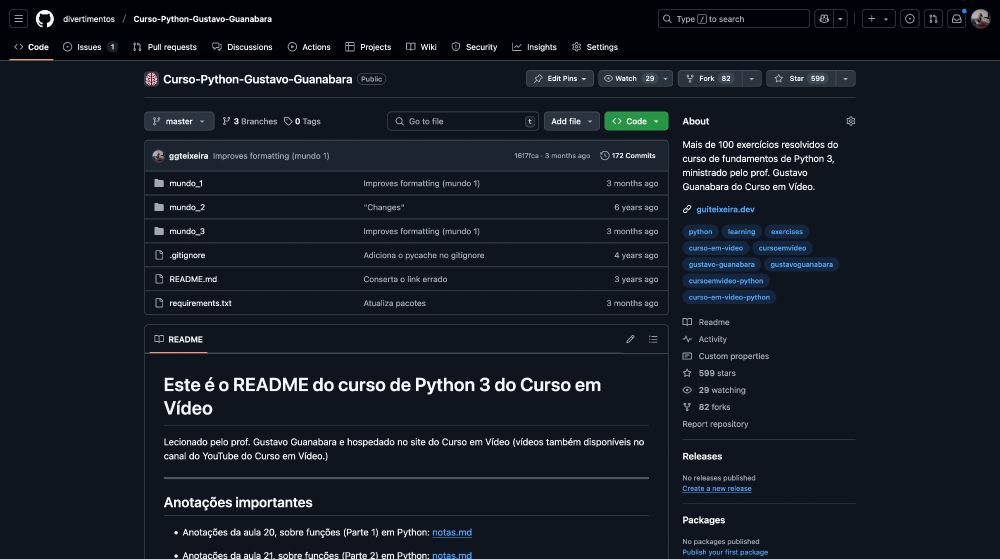Screen dimensions: 1000x559
Task: Expand Fork options dropdown arrow
Action: tap(751, 78)
